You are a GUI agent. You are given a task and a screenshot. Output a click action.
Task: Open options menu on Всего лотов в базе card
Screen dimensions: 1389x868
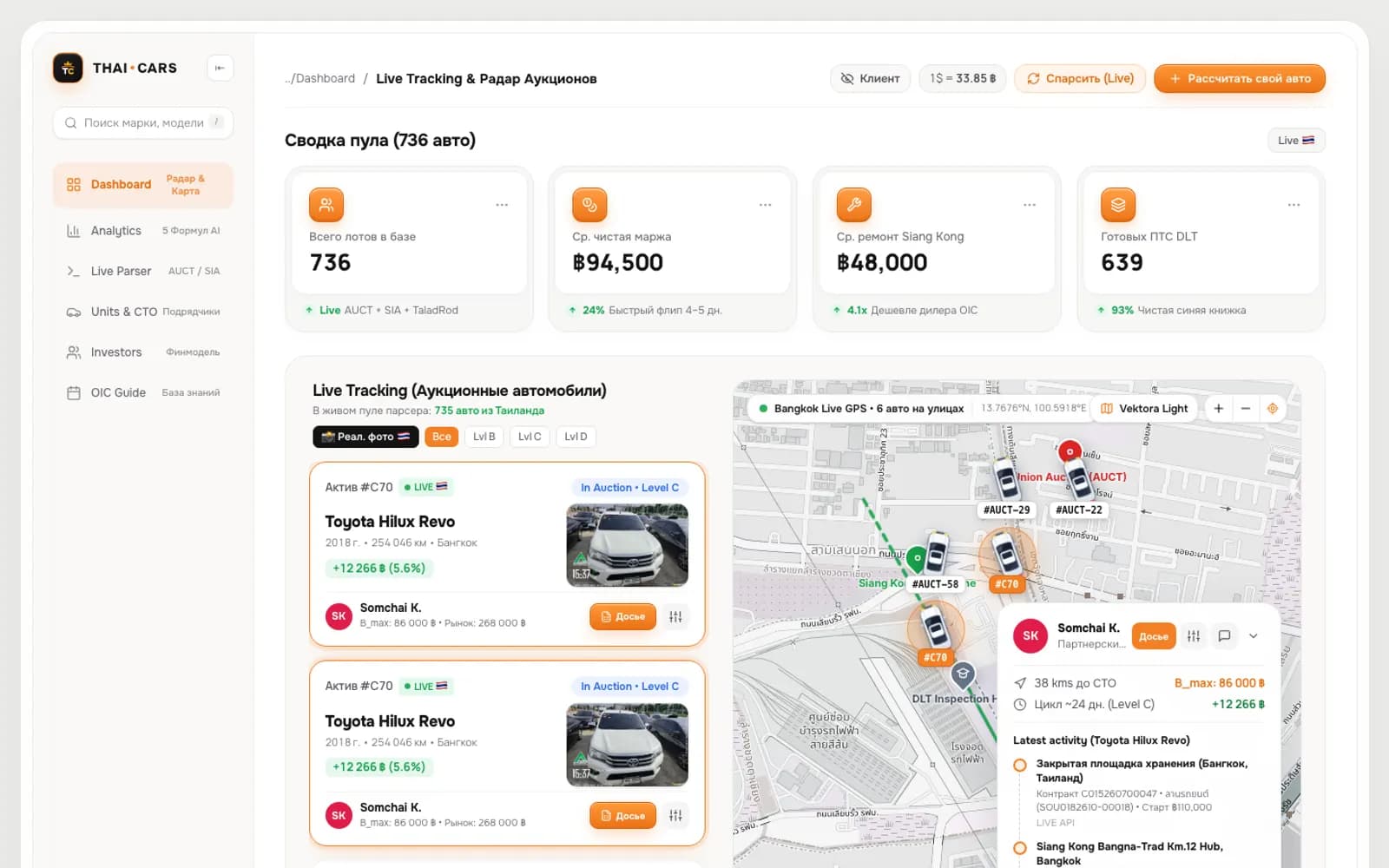502,205
